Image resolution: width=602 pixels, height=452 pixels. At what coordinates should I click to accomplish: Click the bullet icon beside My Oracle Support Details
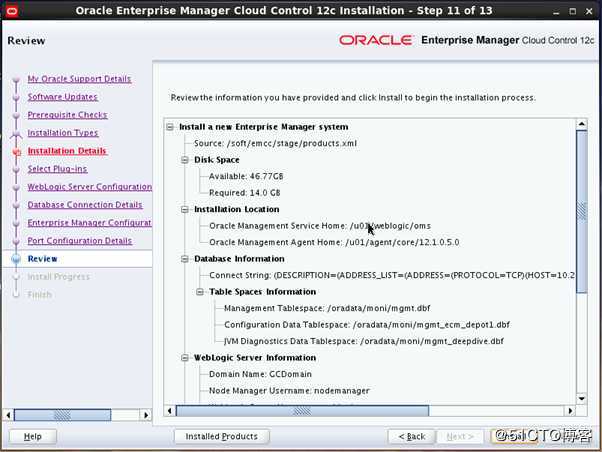[x=16, y=79]
